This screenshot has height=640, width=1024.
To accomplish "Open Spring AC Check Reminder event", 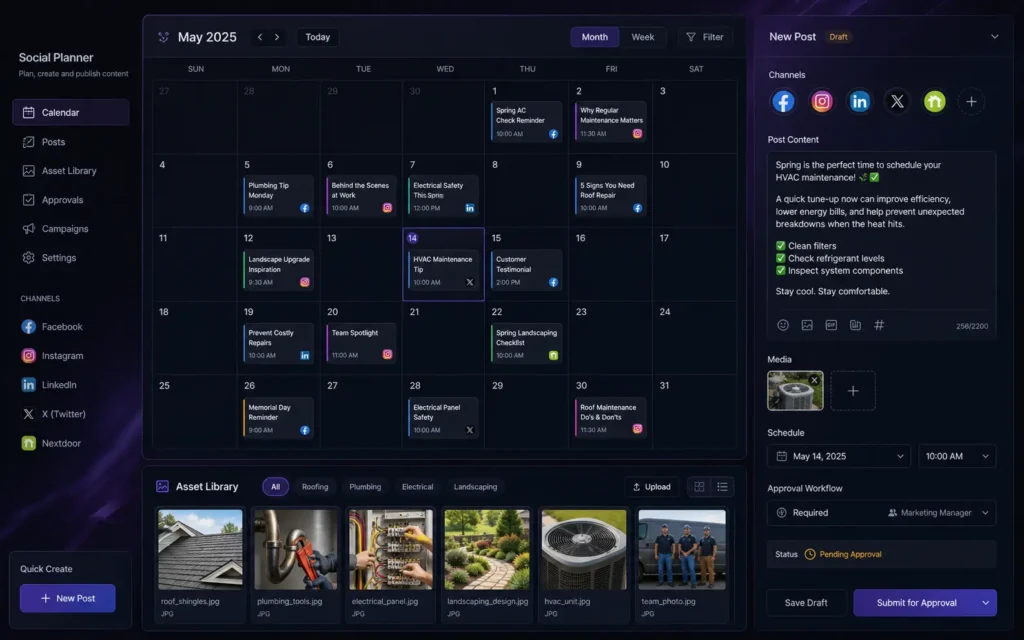I will [526, 121].
